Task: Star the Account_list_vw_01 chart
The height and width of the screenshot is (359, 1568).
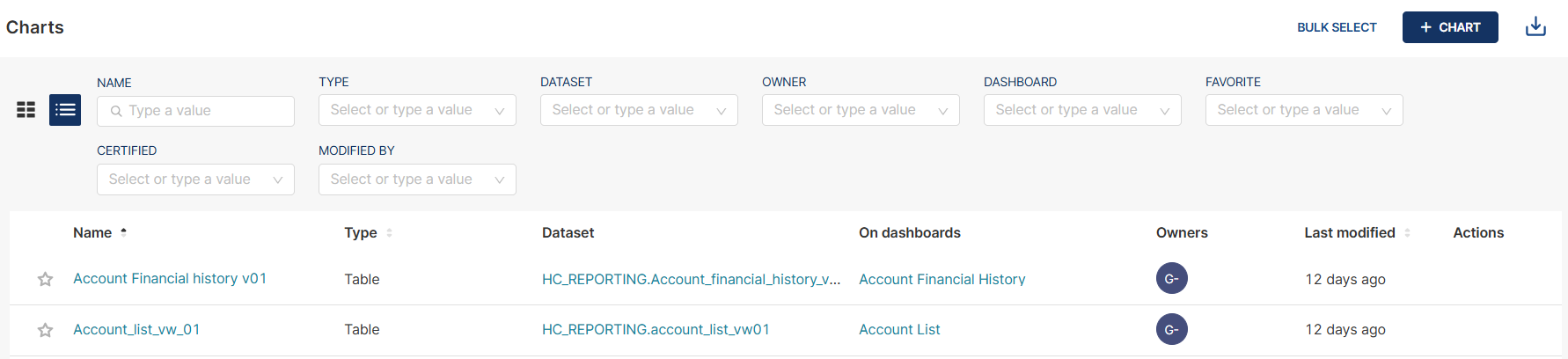Action: click(x=46, y=330)
